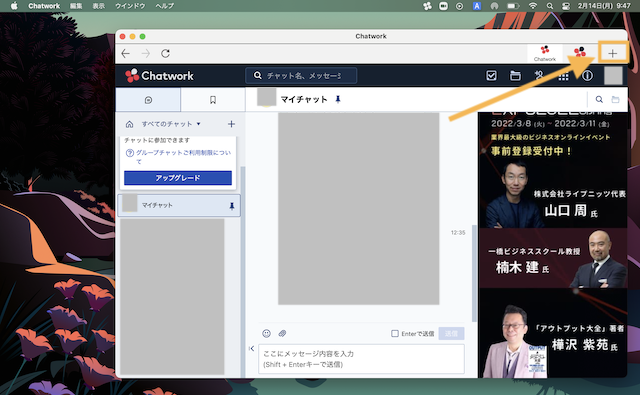Open the task management checkbox icon
The width and height of the screenshot is (640, 395).
491,75
